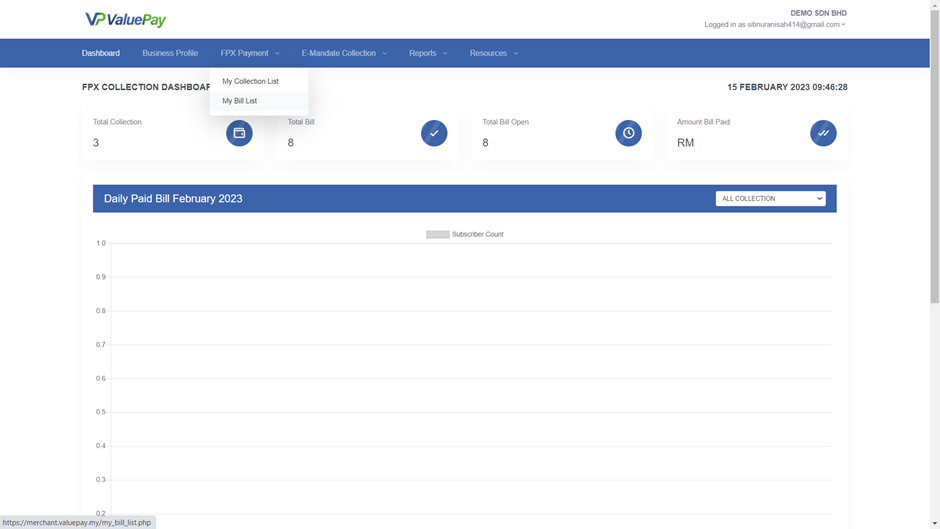Click the DEMO SDN BHD company name
The image size is (940, 529).
click(x=818, y=13)
